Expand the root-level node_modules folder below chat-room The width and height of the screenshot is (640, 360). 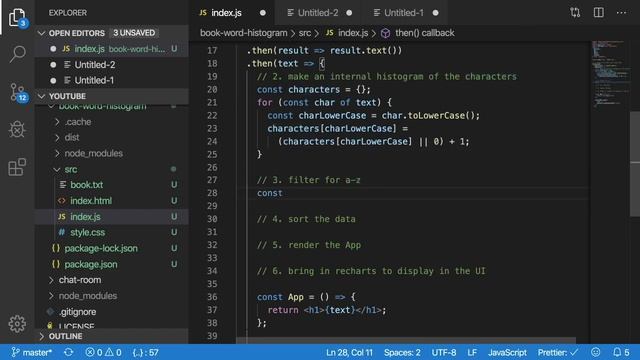pyautogui.click(x=111, y=296)
